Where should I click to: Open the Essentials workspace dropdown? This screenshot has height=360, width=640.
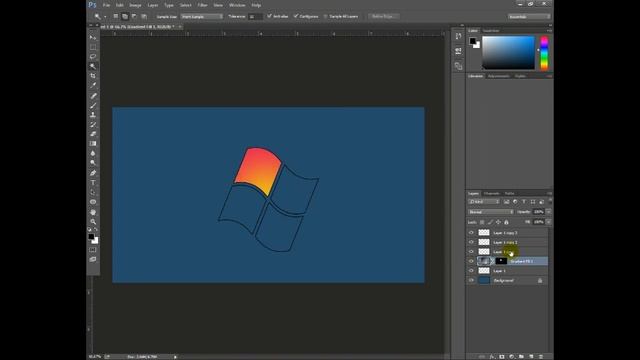click(x=529, y=16)
